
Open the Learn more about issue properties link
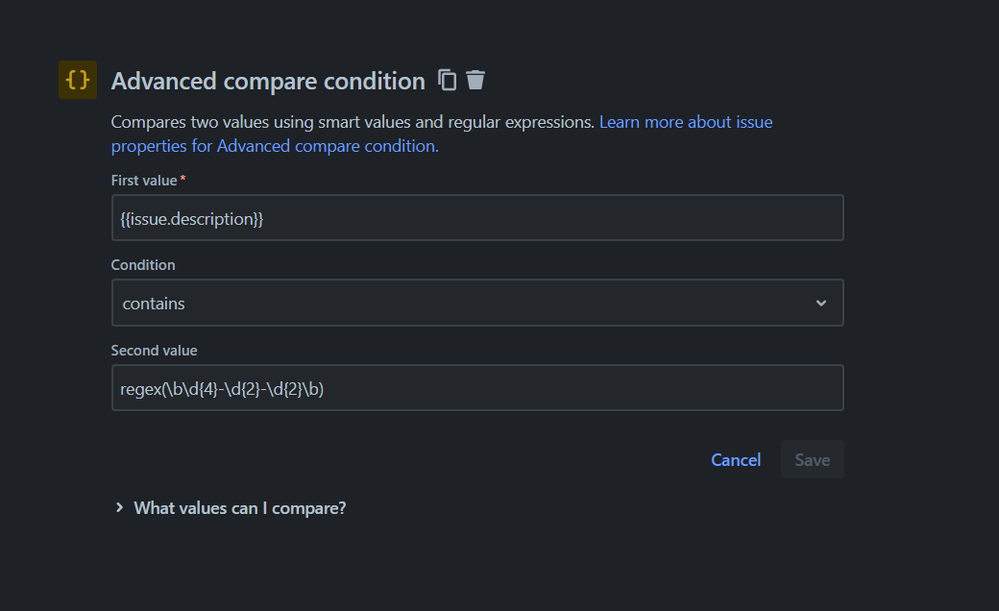point(442,134)
